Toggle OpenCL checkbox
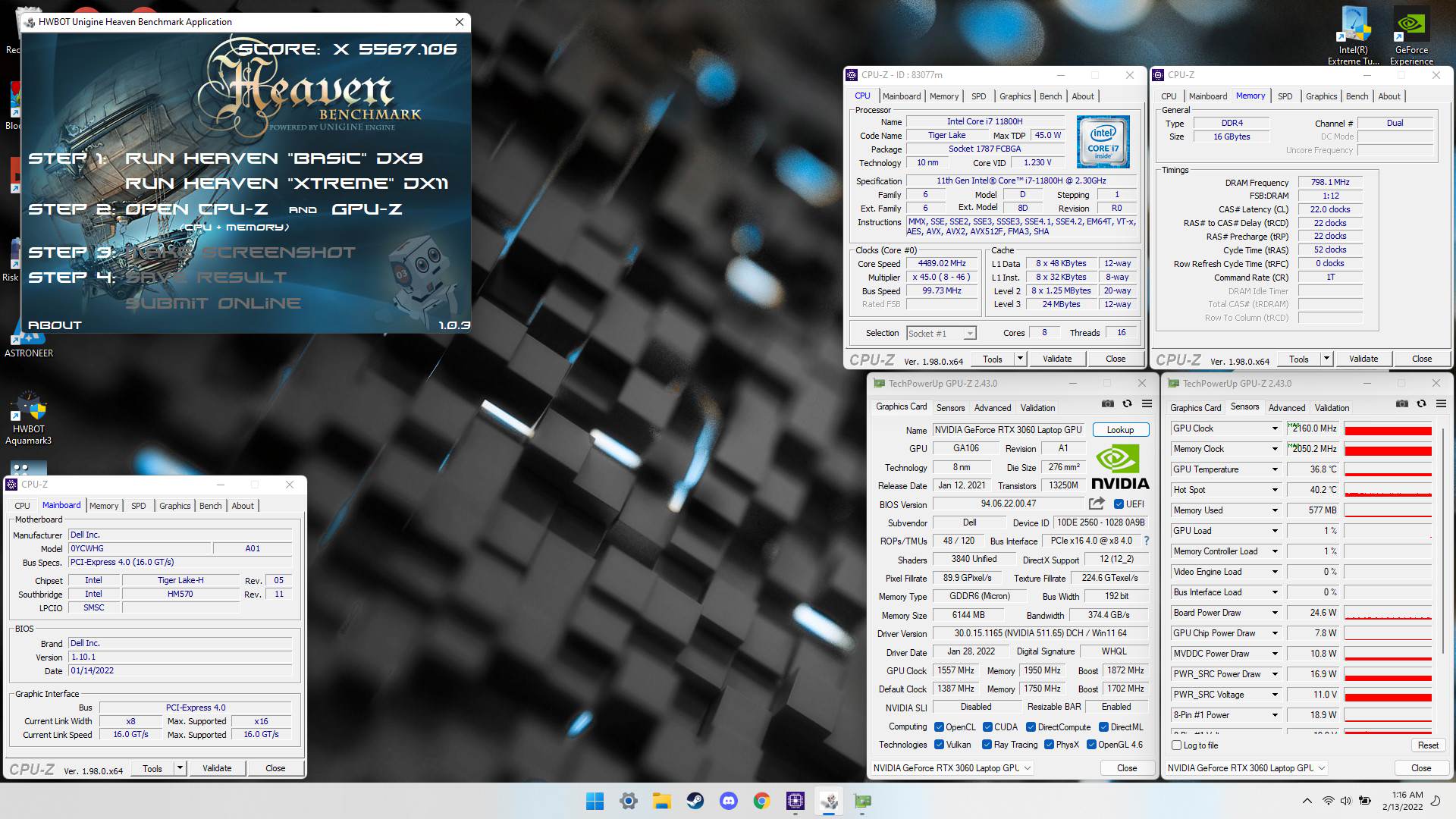 [x=939, y=727]
